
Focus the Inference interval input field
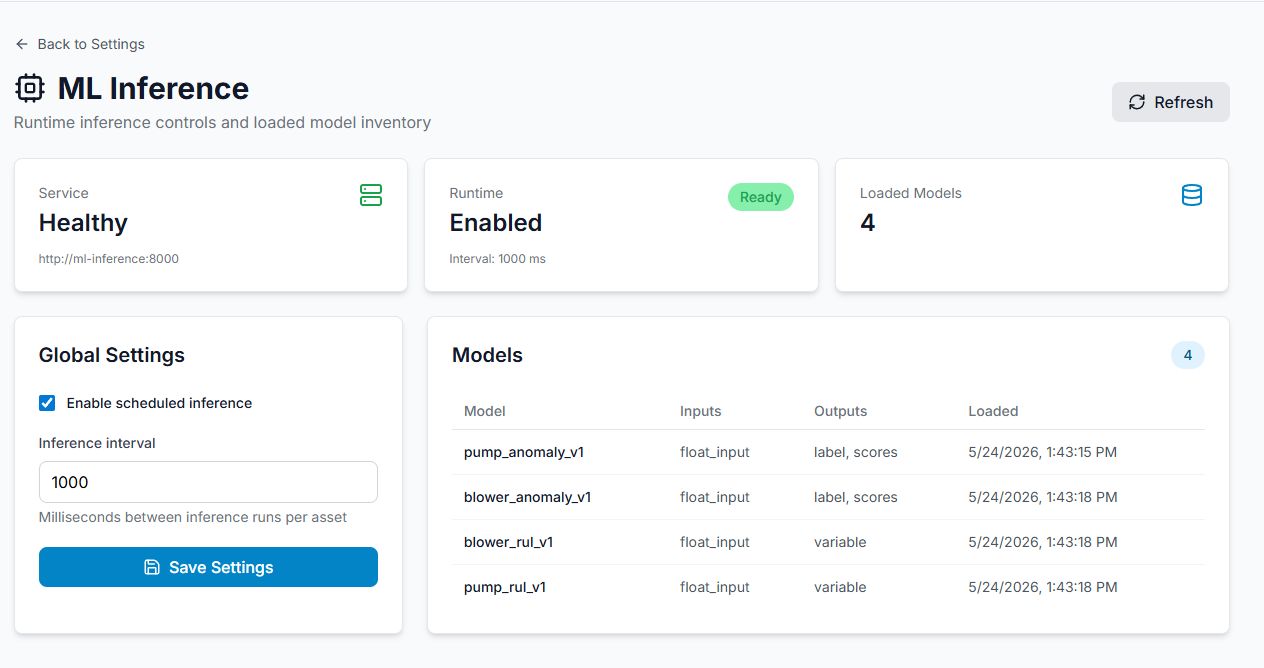click(208, 482)
